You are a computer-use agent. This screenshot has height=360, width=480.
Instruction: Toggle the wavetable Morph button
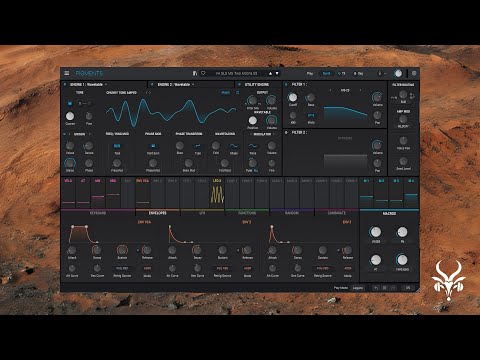pyautogui.click(x=226, y=92)
